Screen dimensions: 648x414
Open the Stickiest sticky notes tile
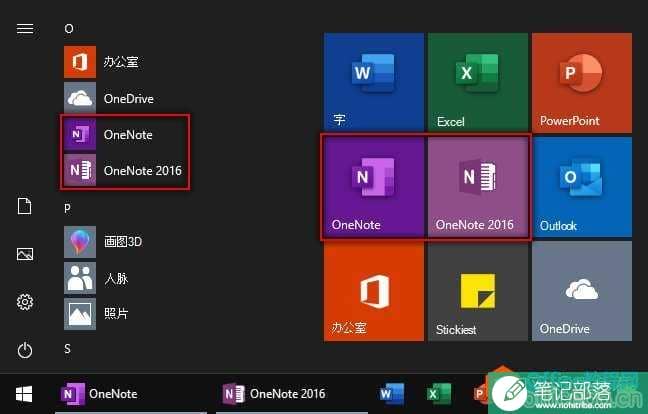478,291
